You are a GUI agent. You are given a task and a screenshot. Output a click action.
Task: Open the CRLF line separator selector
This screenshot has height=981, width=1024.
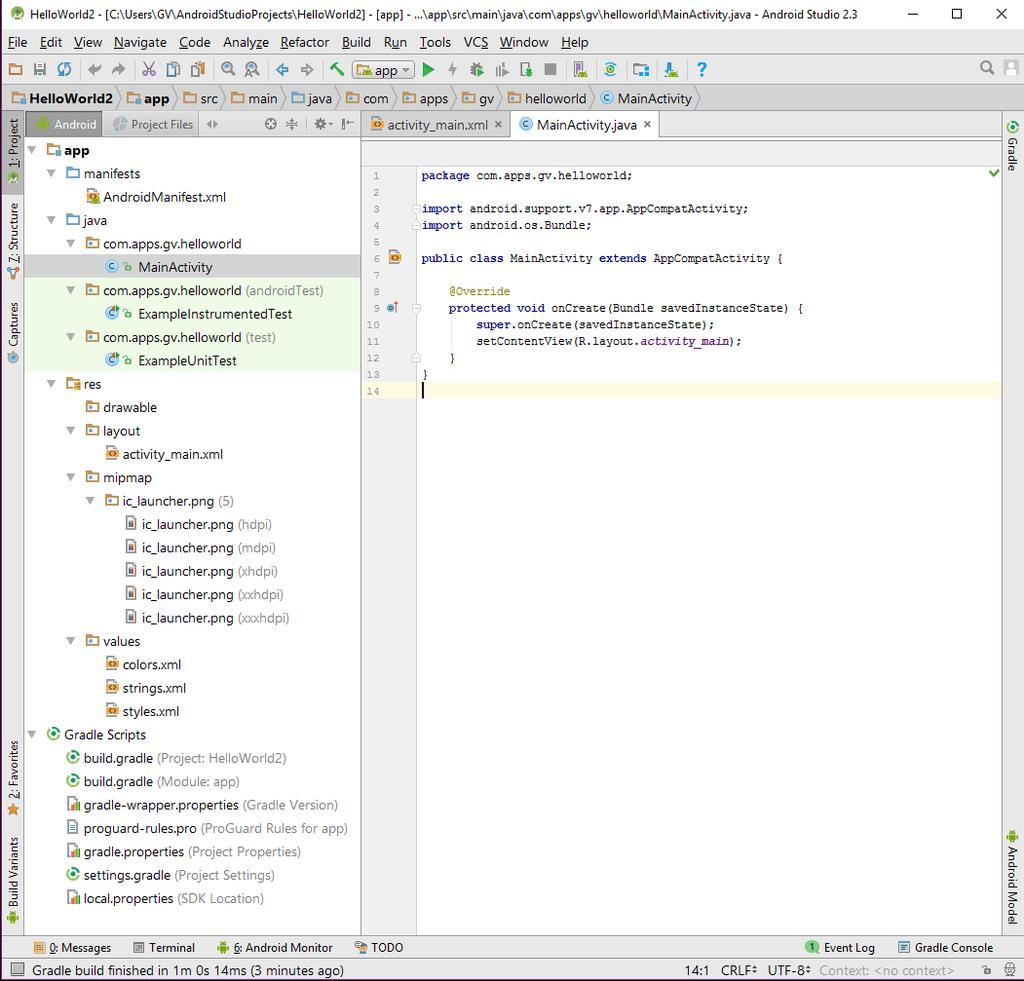click(739, 970)
